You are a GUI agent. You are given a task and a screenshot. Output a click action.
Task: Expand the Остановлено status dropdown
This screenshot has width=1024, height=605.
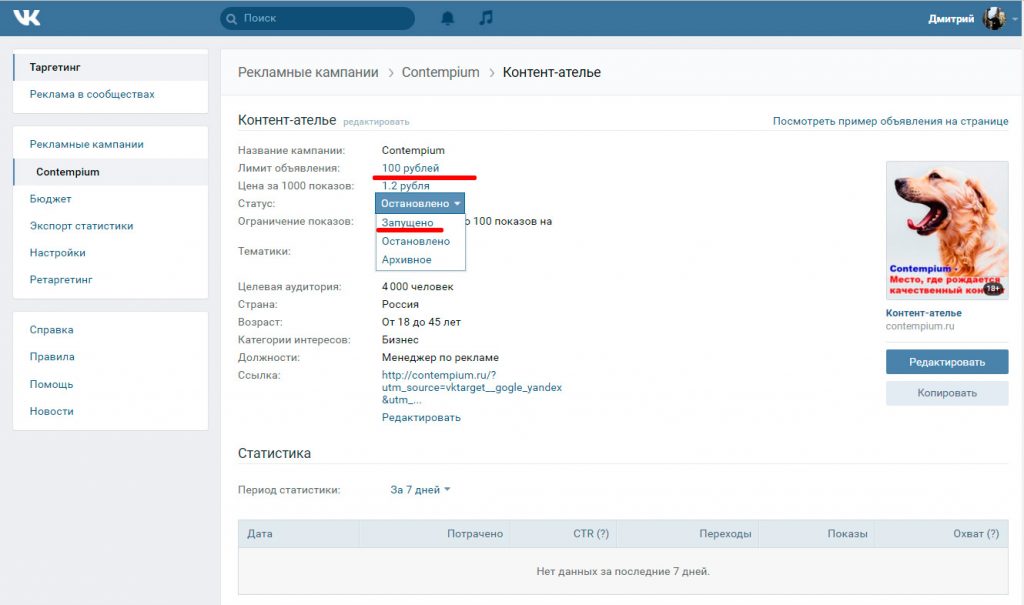(421, 204)
